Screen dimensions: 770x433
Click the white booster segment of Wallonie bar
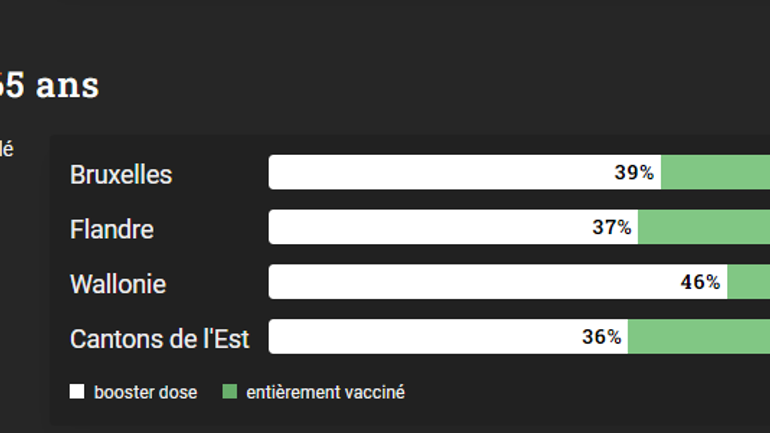[x=470, y=283]
